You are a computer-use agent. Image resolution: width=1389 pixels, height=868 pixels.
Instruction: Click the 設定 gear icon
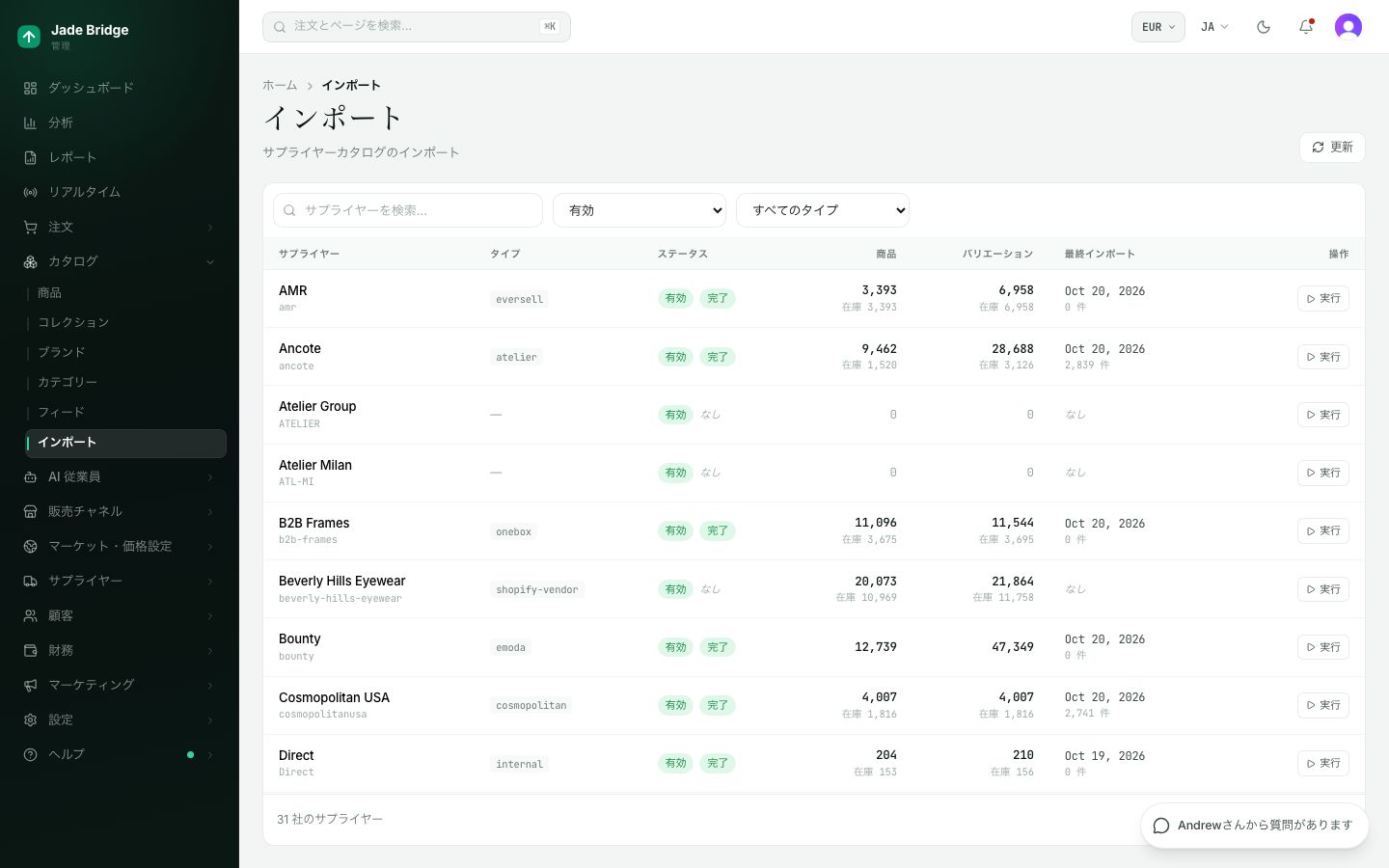[31, 719]
